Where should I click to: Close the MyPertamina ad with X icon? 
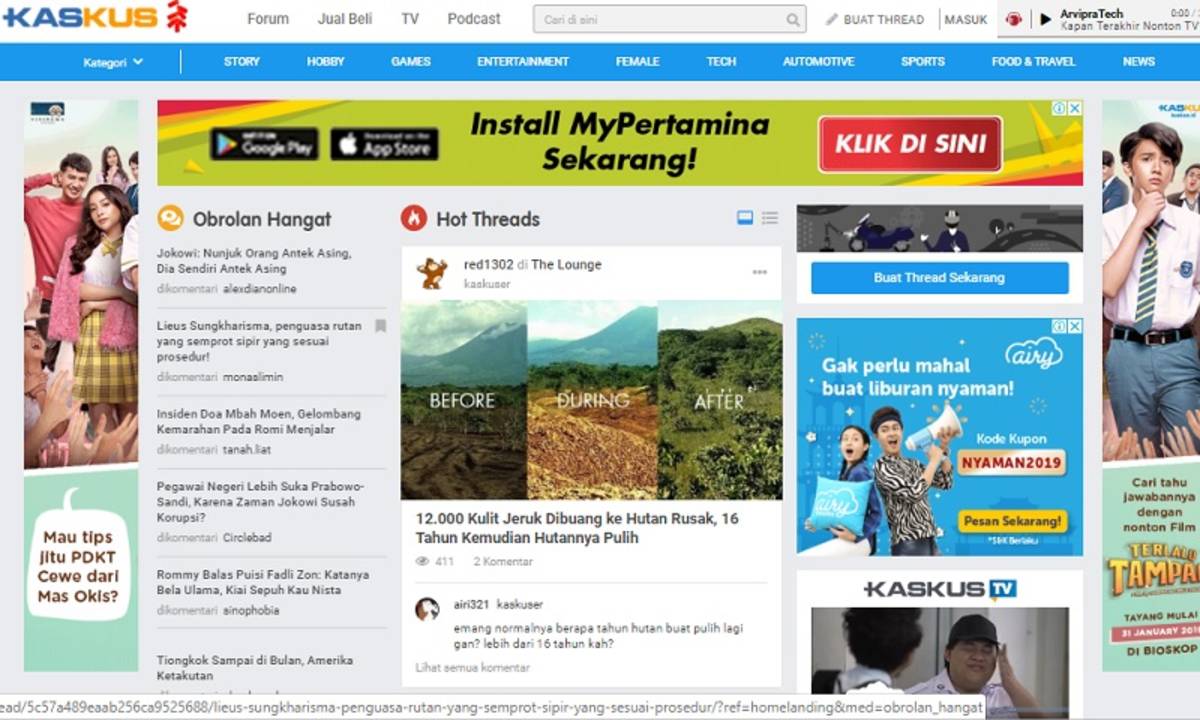[1075, 108]
